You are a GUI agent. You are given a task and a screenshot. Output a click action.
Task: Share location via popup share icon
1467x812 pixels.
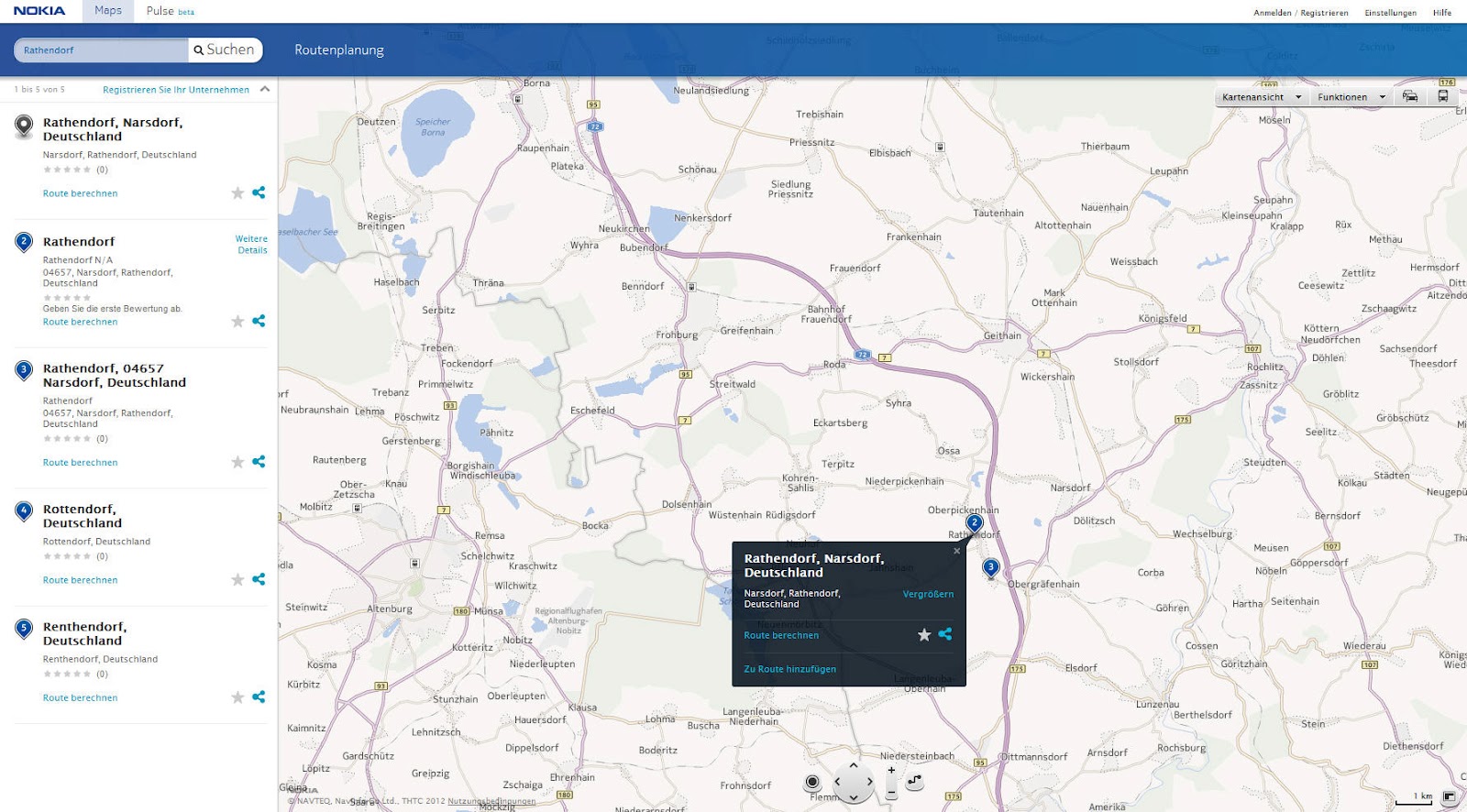click(x=945, y=634)
